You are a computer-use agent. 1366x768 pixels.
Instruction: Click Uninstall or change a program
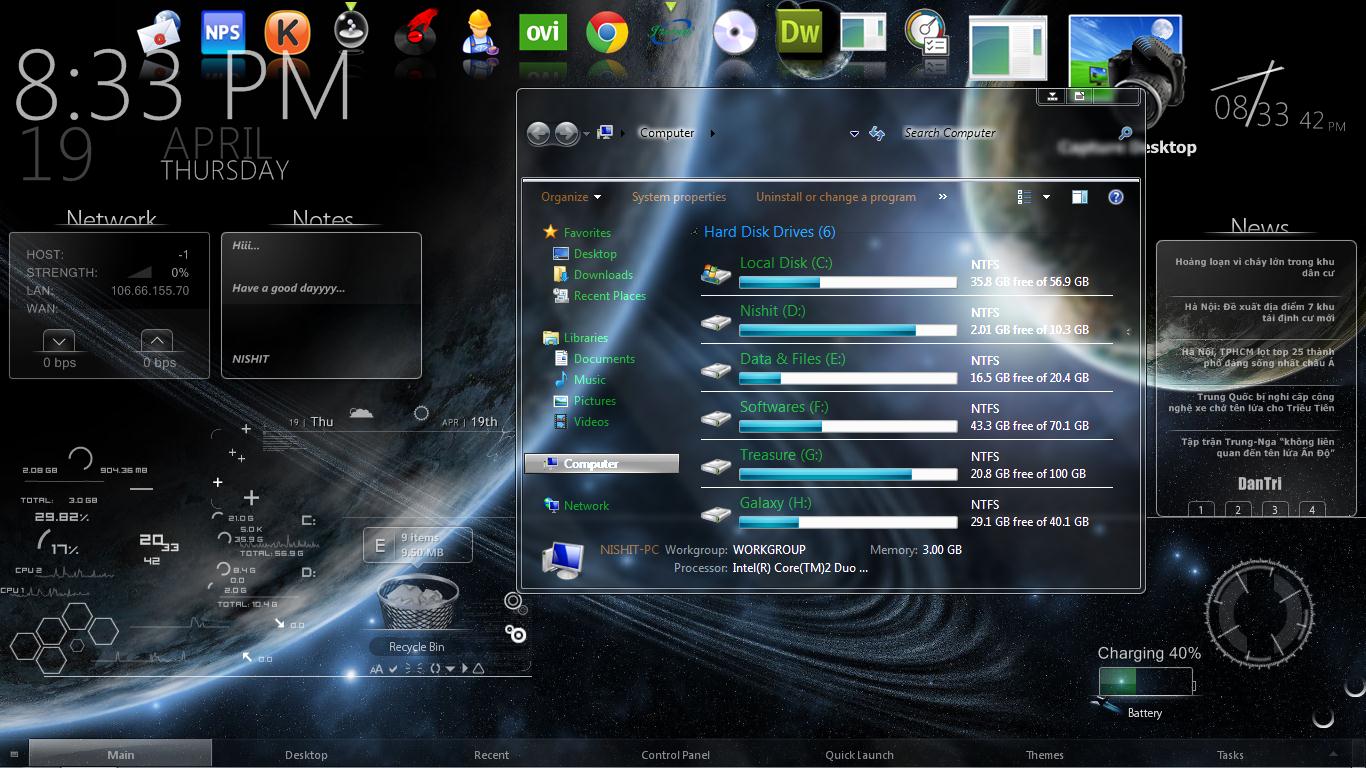(x=835, y=197)
